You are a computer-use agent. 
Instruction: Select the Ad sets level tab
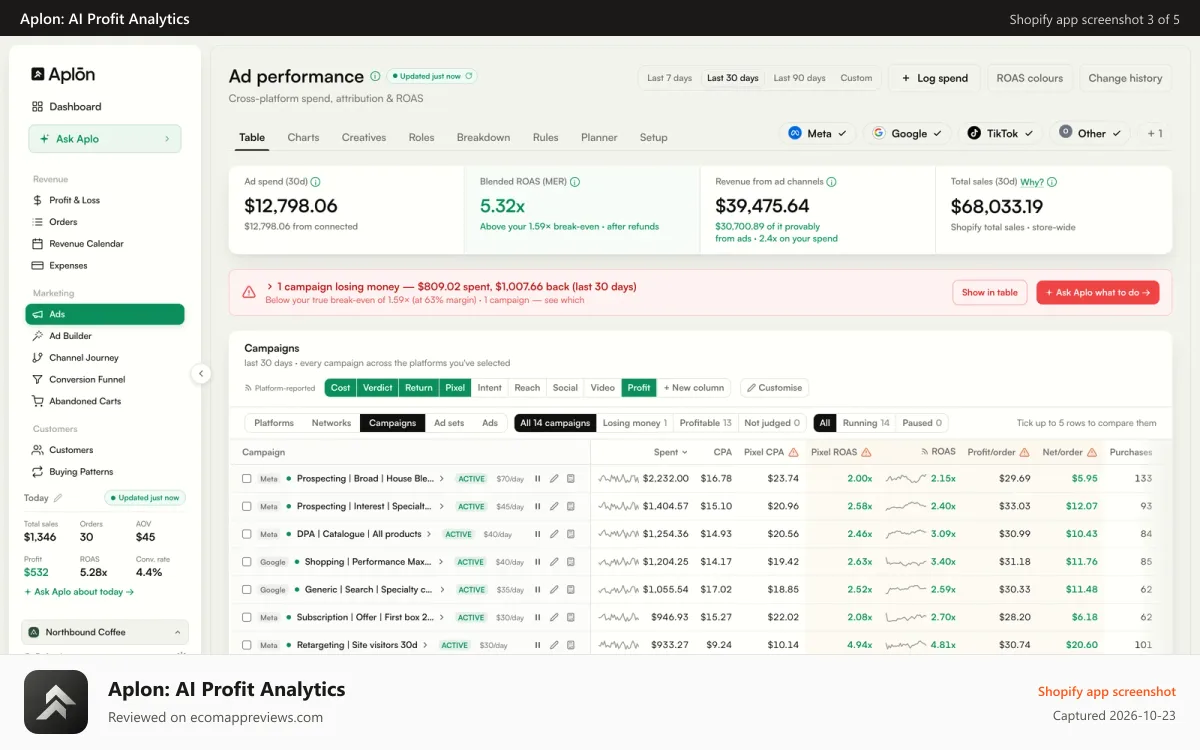449,423
